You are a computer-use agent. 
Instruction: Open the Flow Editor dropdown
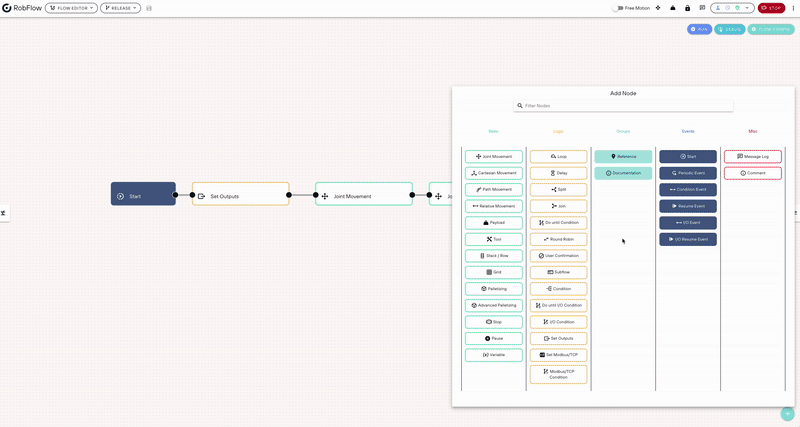coord(71,8)
